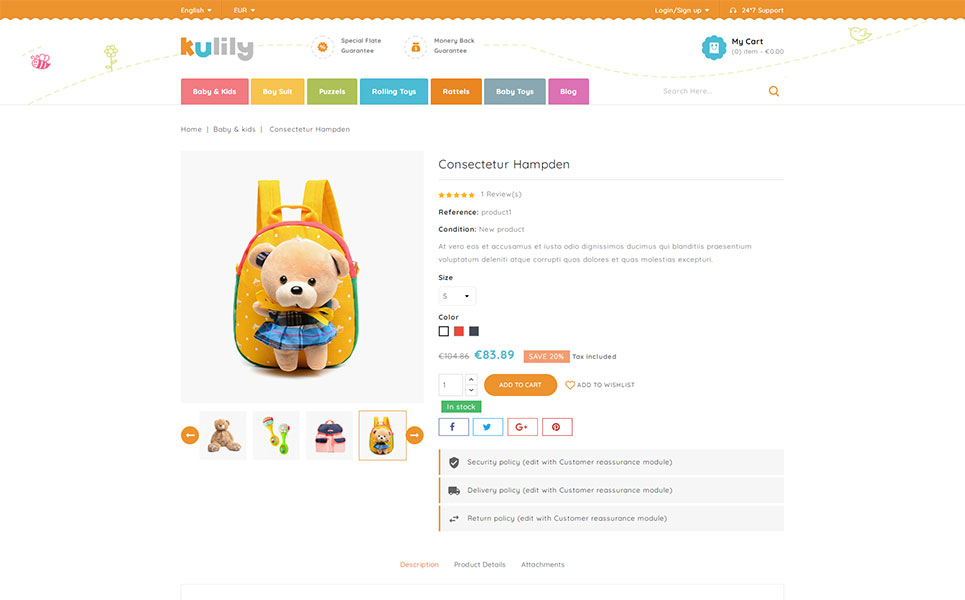
Task: Share product on Twitter
Action: click(x=487, y=427)
